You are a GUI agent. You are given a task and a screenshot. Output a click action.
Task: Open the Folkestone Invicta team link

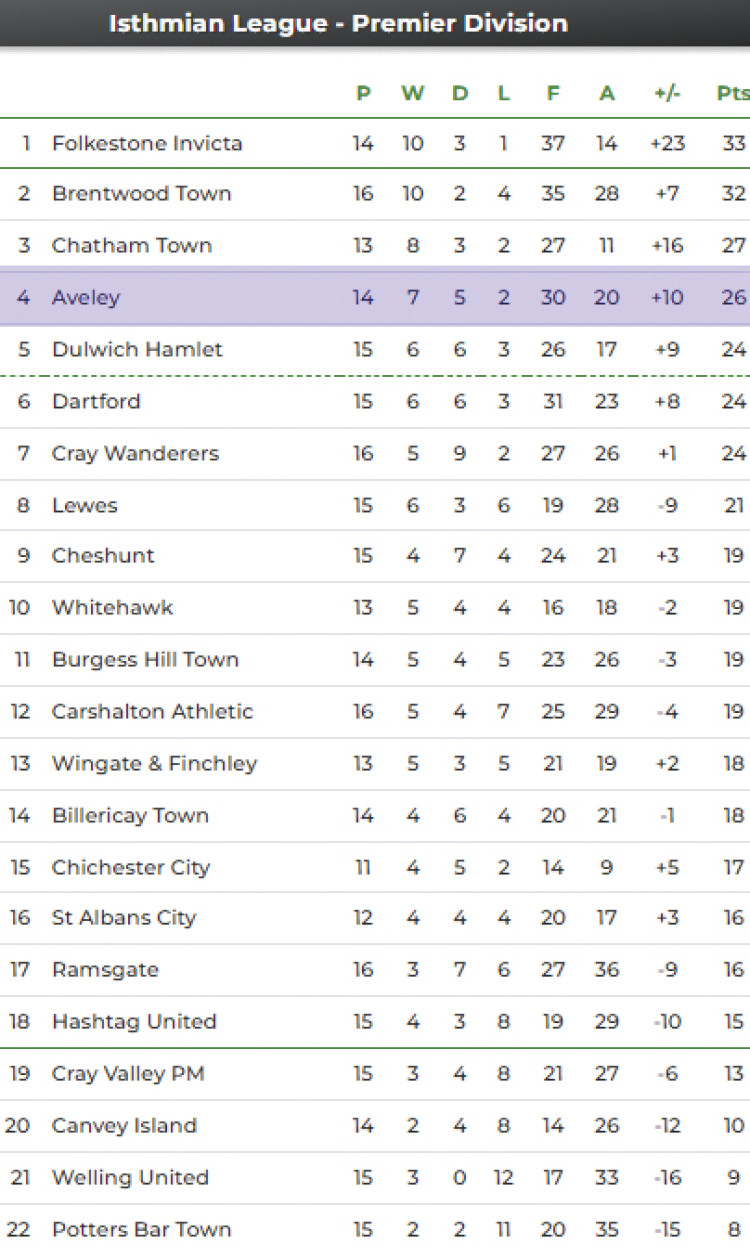pyautogui.click(x=147, y=143)
